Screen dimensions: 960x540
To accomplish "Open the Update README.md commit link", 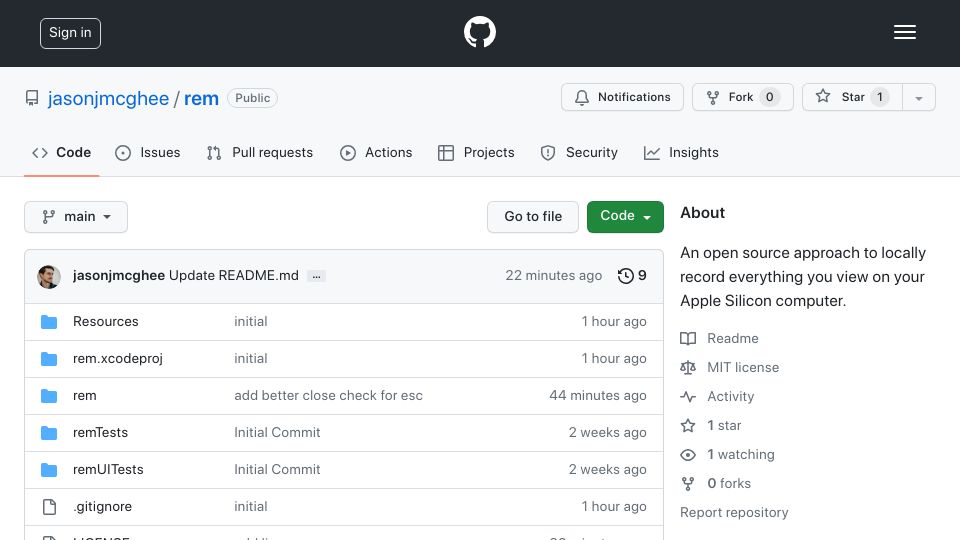I will coord(234,276).
